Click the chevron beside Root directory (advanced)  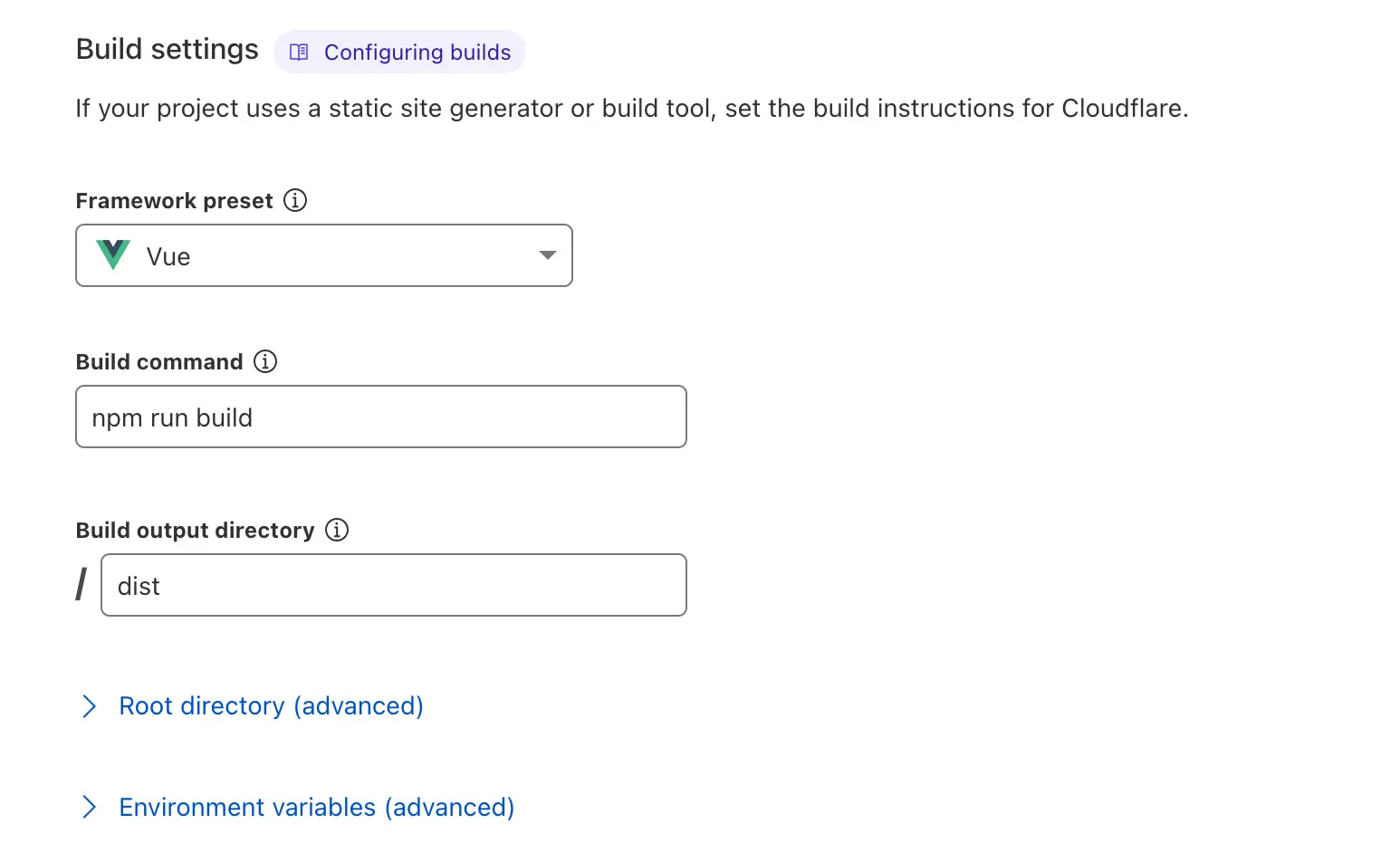(x=89, y=706)
